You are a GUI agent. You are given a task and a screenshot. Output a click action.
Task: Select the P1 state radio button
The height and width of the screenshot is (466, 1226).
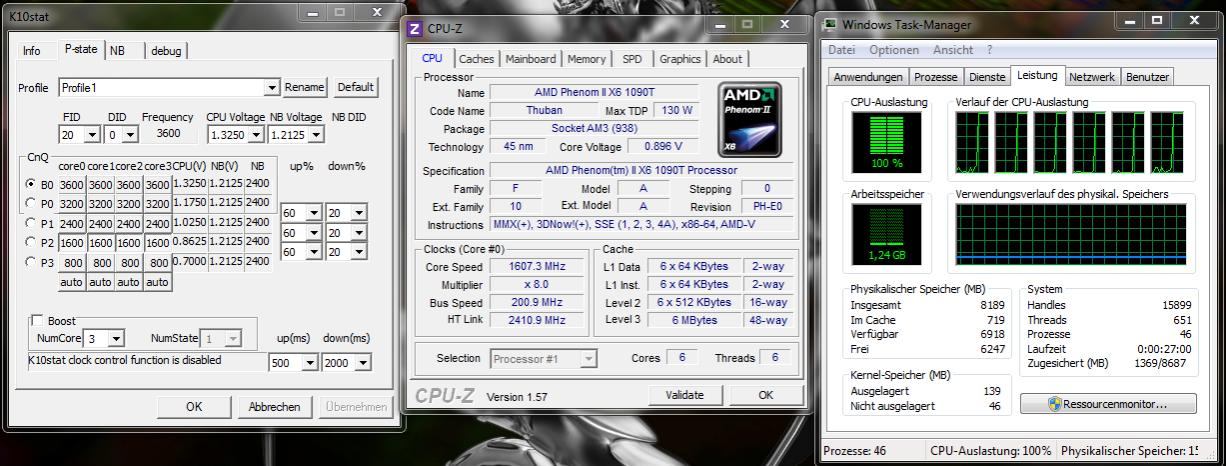pos(31,223)
